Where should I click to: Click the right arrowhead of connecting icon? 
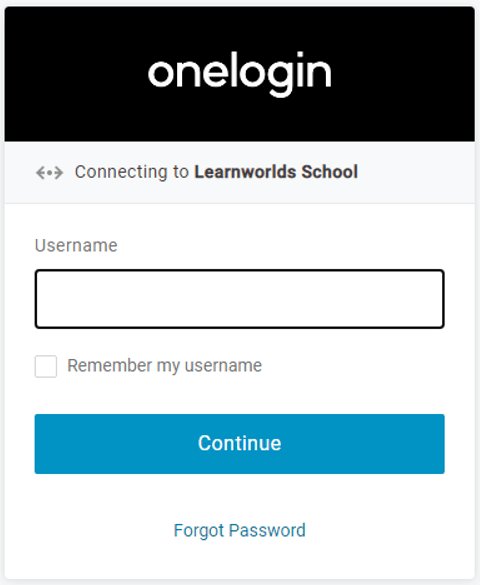[x=59, y=173]
